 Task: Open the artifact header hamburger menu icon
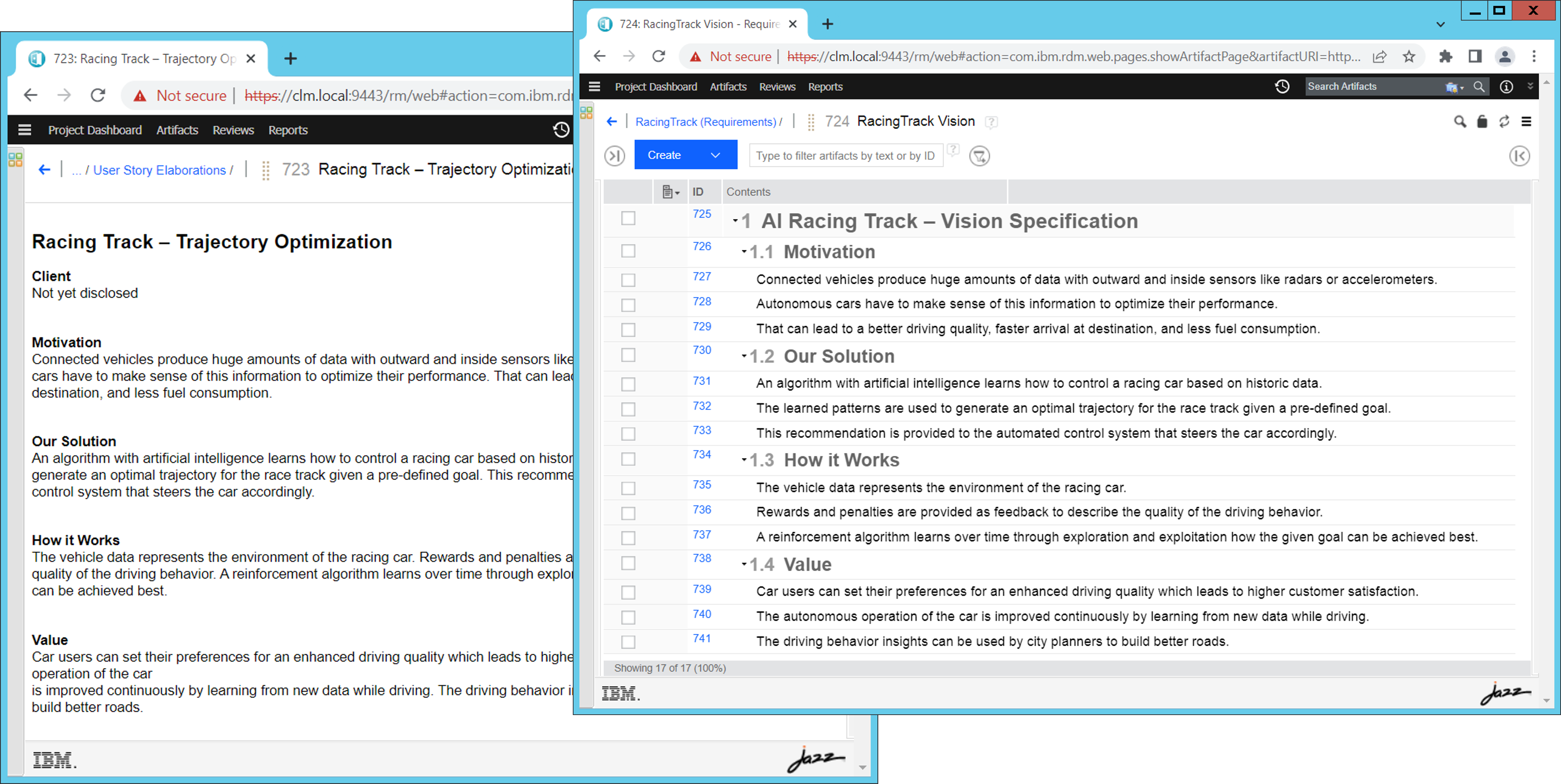pyautogui.click(x=1526, y=122)
